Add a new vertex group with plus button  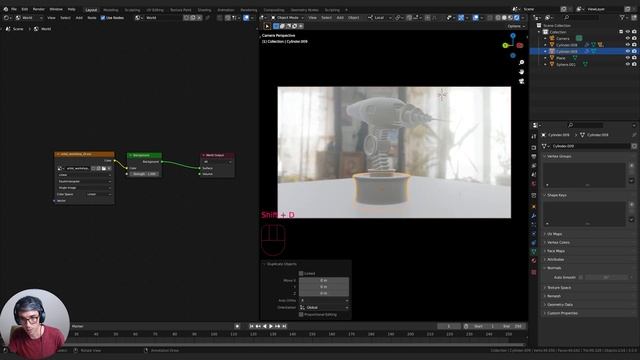pos(632,166)
